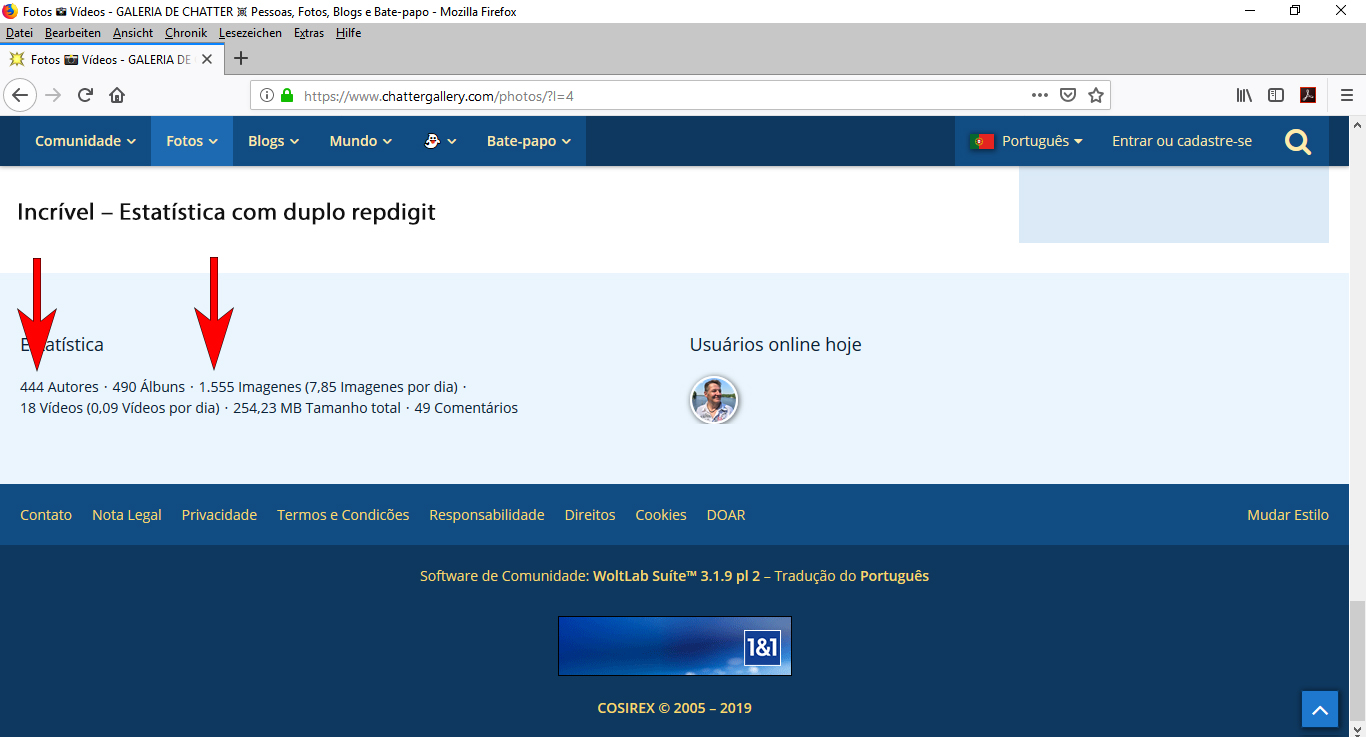
Task: Save the page to Pocket icon
Action: pos(1068,95)
